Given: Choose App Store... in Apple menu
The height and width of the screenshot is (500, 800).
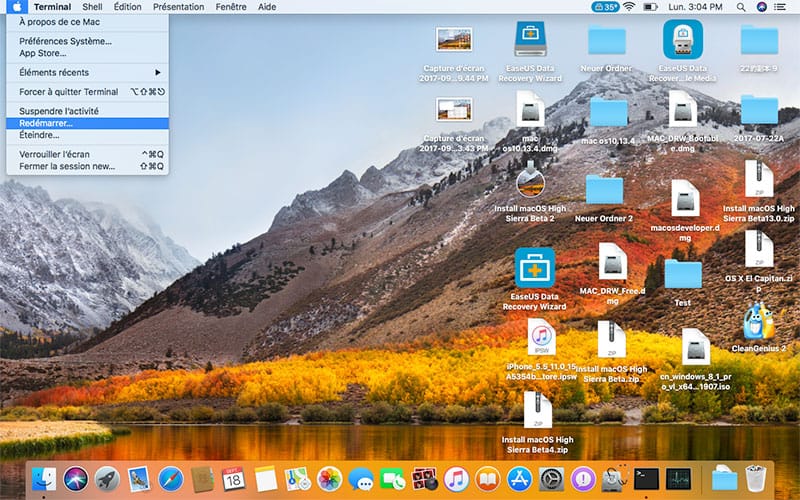Looking at the screenshot, I should [x=87, y=53].
